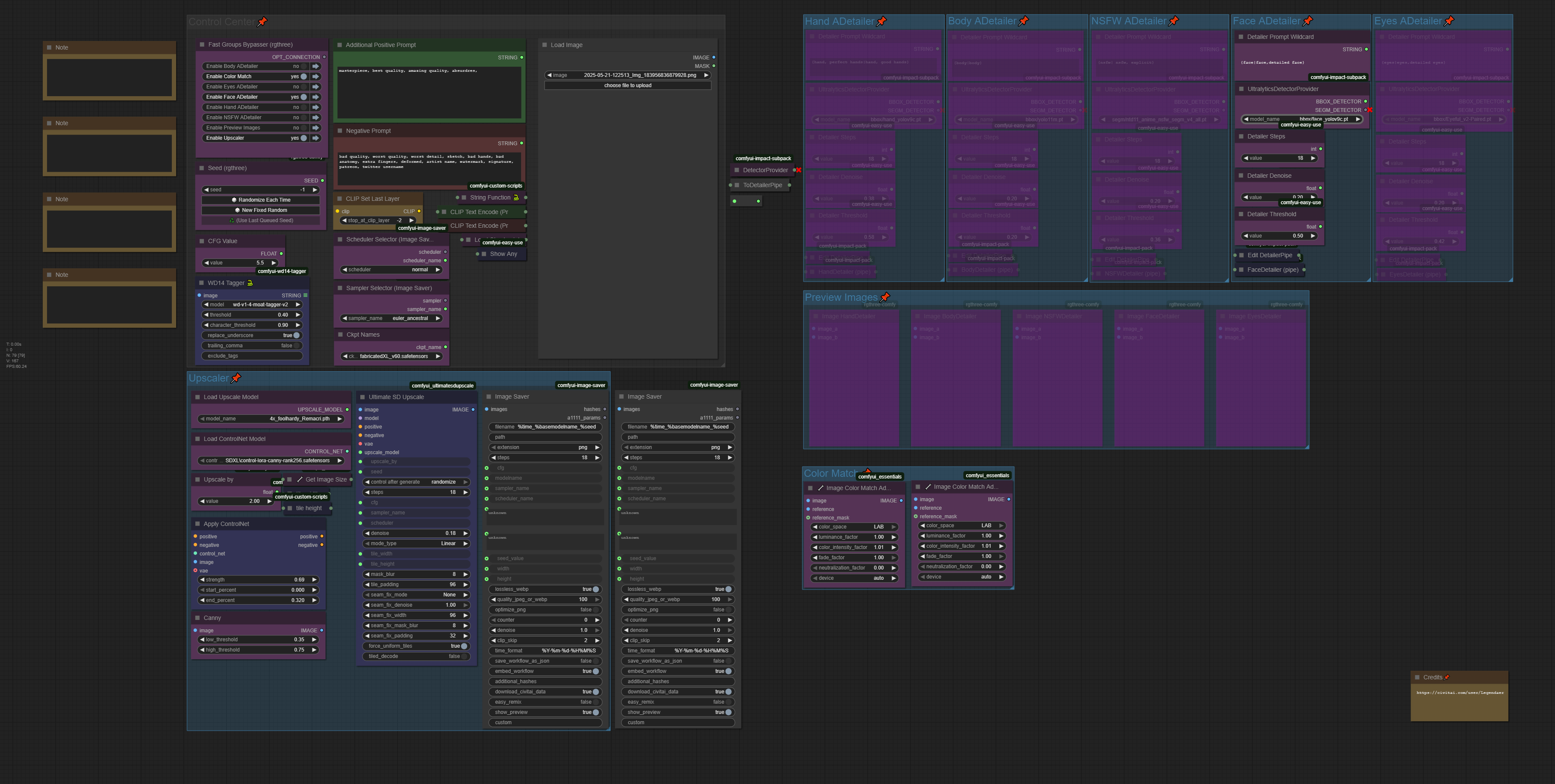Toggle replace_underscore in WD14 Tagger
Screen dimensions: 1555x784
click(x=296, y=335)
